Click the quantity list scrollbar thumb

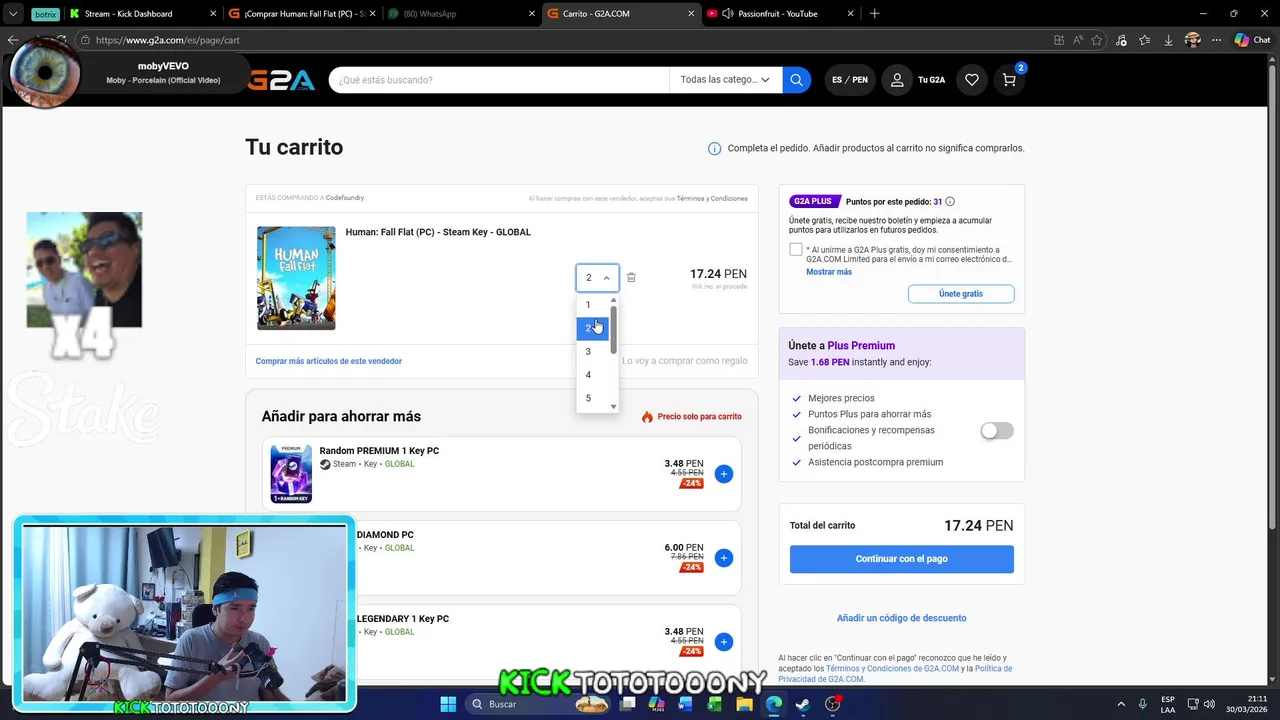(x=613, y=329)
